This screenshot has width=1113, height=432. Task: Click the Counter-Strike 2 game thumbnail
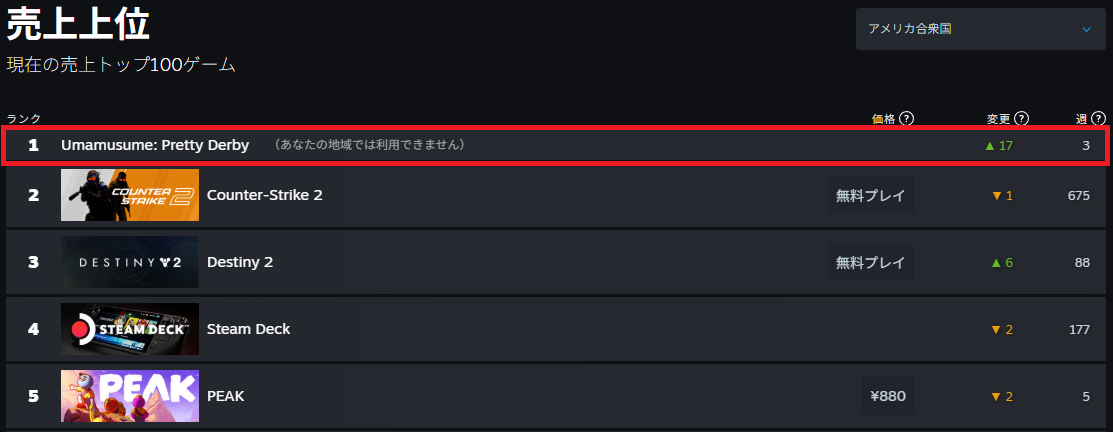[130, 195]
